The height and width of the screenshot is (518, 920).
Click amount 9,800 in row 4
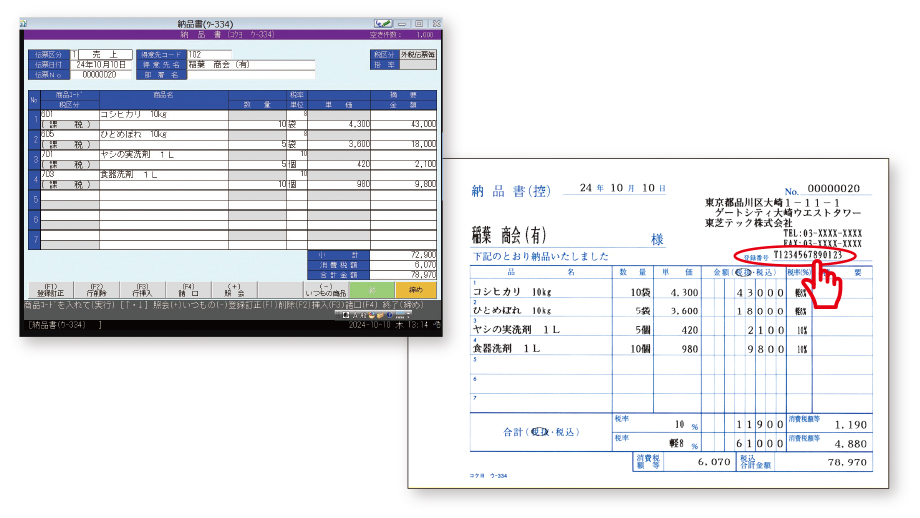point(425,184)
